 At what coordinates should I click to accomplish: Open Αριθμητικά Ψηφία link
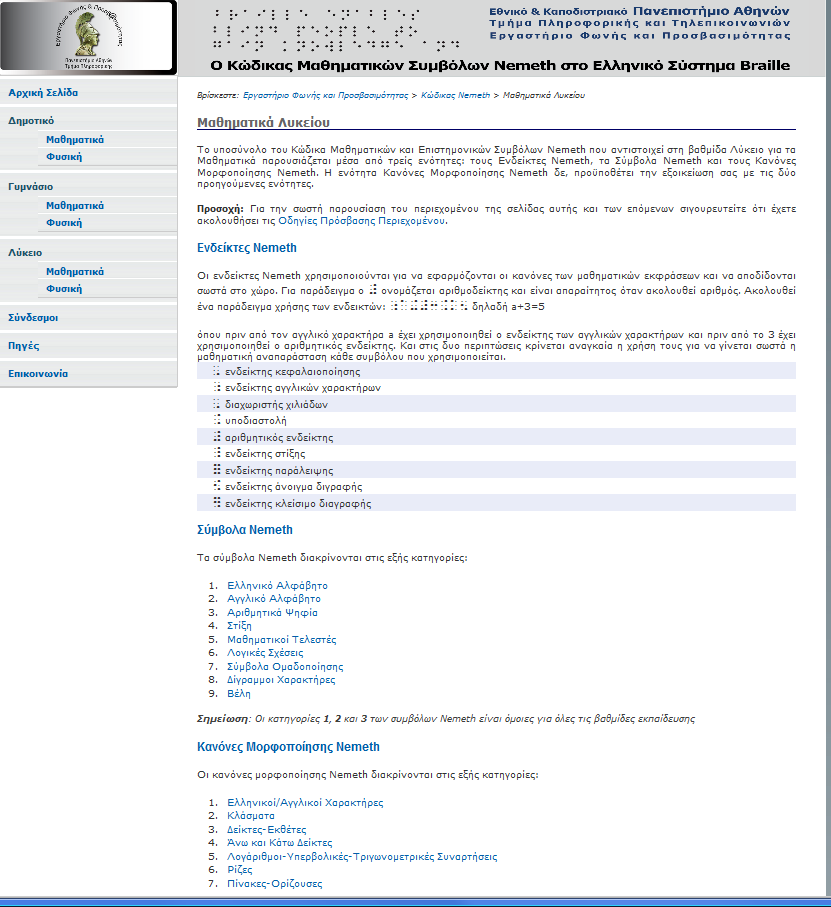[272, 613]
